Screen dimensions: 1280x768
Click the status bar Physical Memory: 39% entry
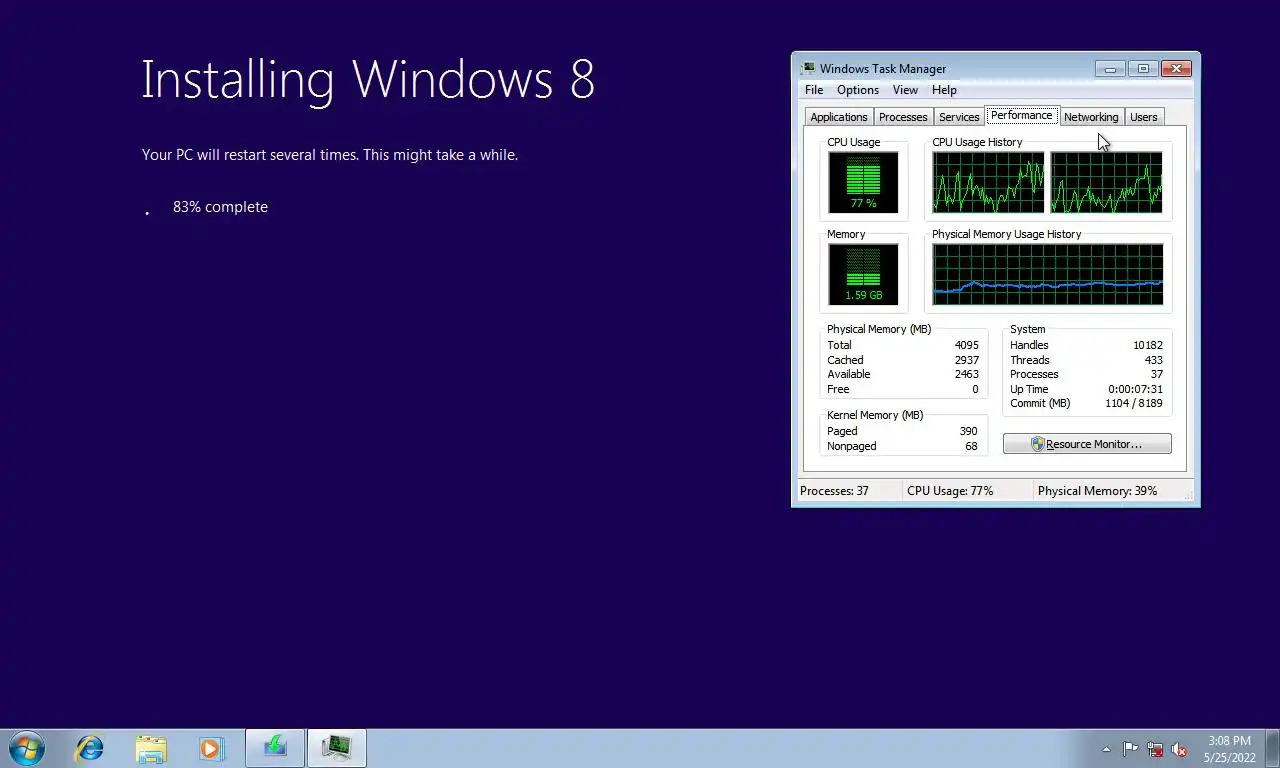tap(1097, 491)
